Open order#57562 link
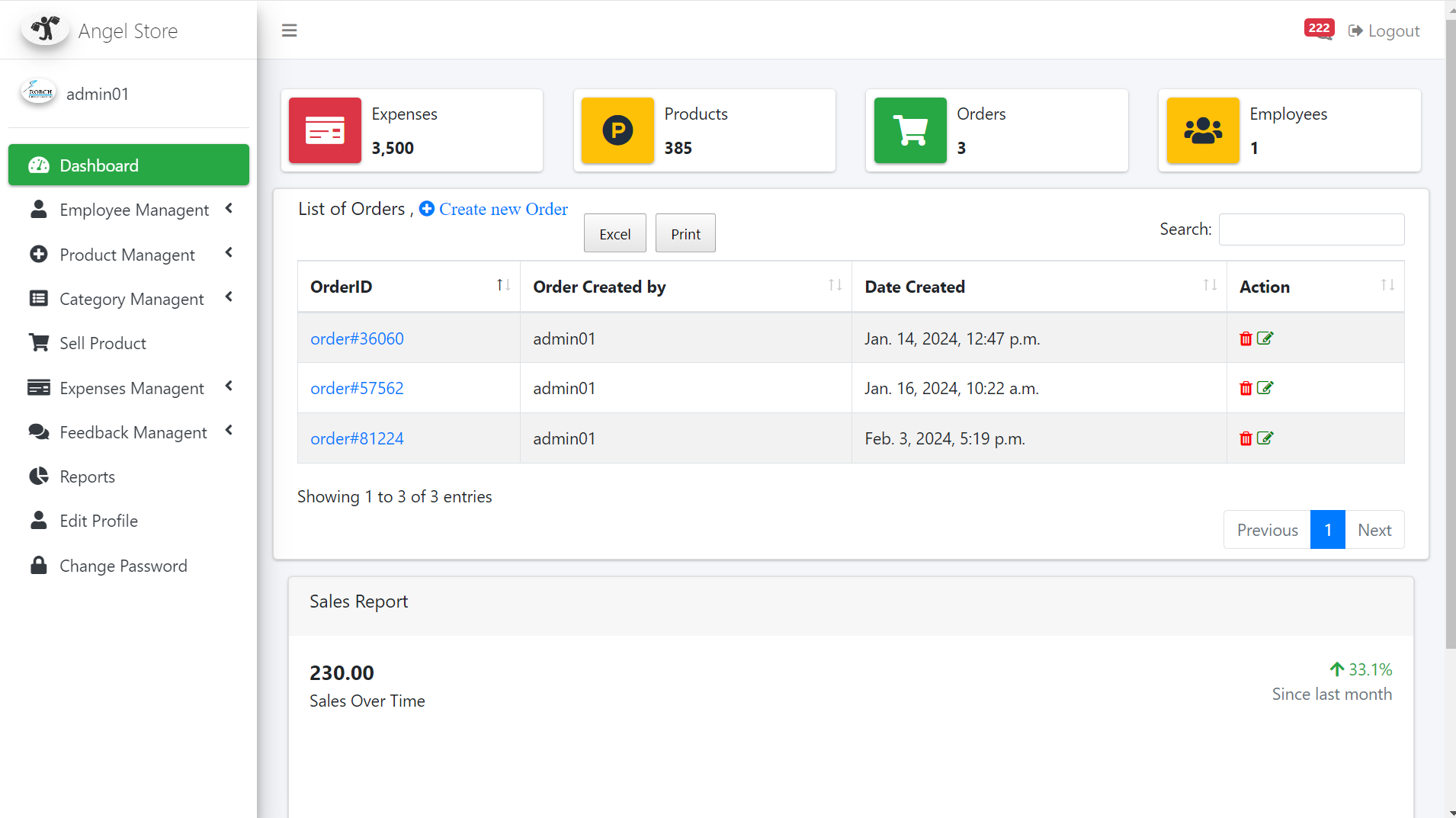 357,388
